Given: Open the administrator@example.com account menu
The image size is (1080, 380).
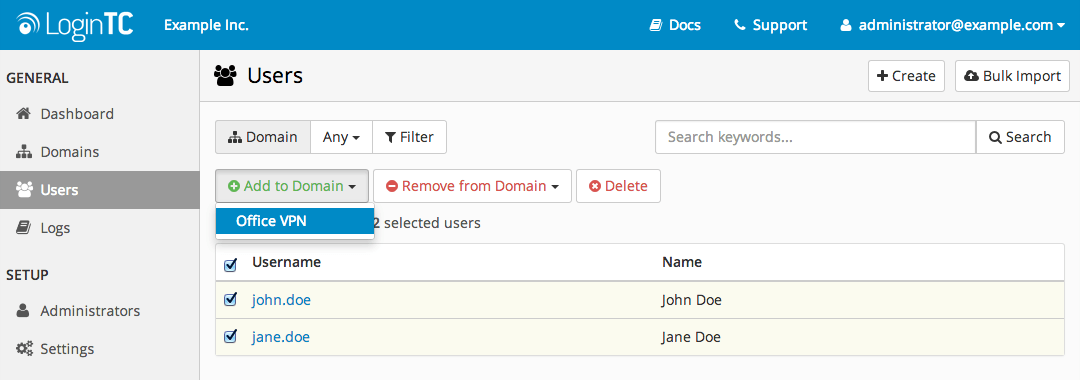Looking at the screenshot, I should click(952, 25).
